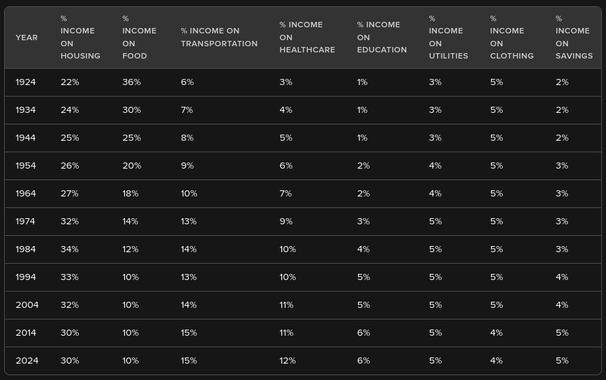The height and width of the screenshot is (380, 606).
Task: Select the % Income on Transportation header
Action: tap(219, 37)
